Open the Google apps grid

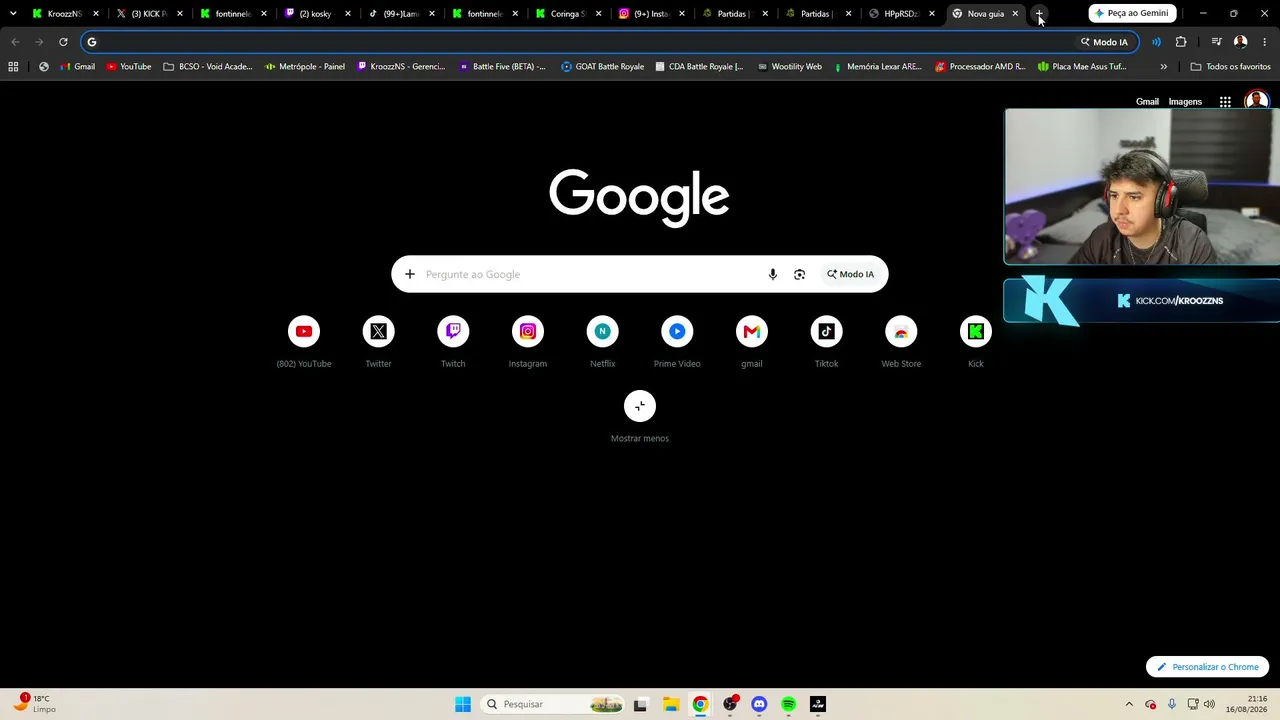[1225, 102]
